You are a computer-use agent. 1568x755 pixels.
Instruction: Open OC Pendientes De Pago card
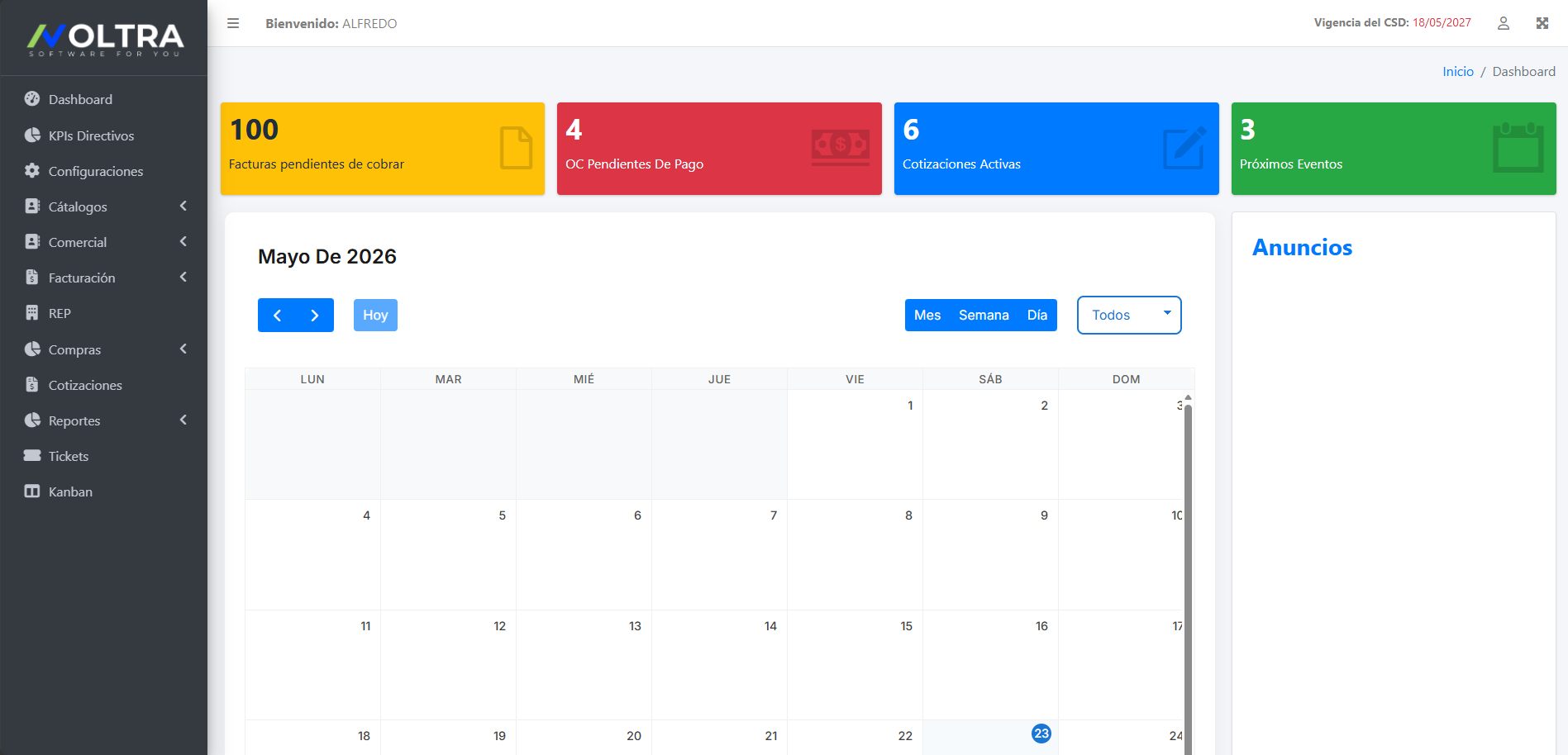coord(719,149)
